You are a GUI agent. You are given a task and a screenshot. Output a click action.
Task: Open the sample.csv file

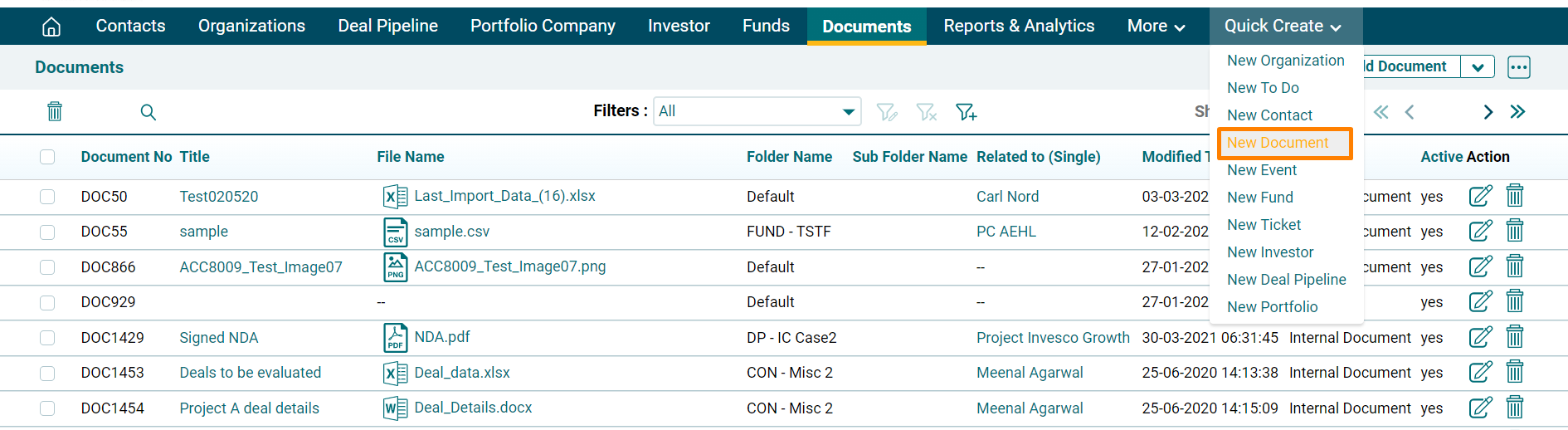[451, 232]
